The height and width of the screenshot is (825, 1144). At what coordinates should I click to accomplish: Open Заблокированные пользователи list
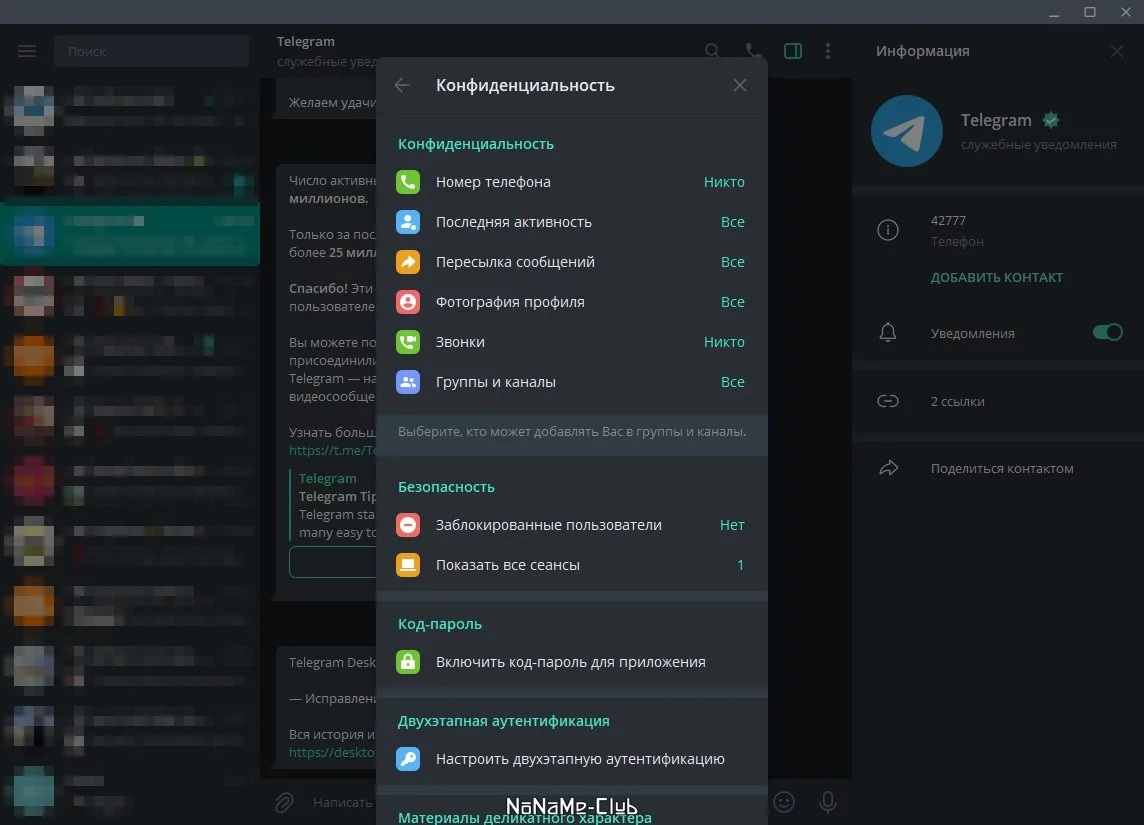pyautogui.click(x=572, y=524)
